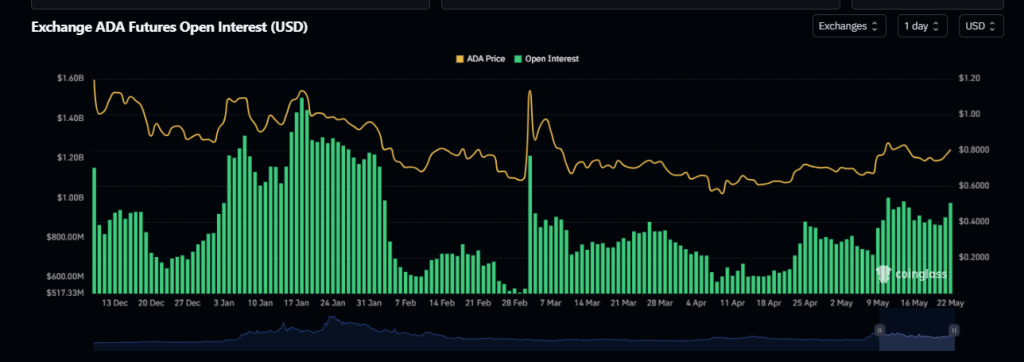Click the left handle of range slider
Screen dimensions: 1024x362
coord(880,330)
